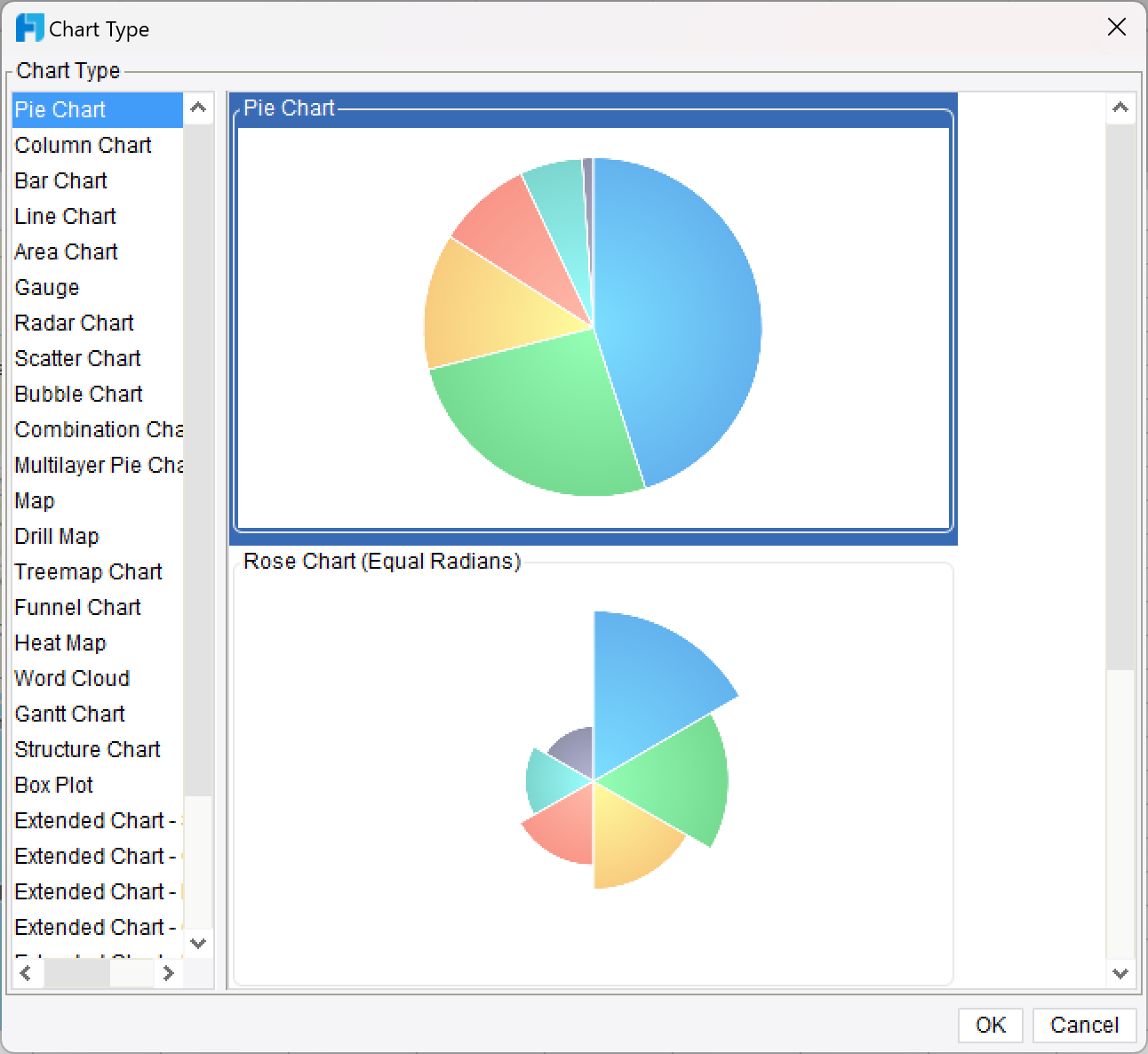The height and width of the screenshot is (1054, 1148).
Task: Click OK to confirm chart type
Action: [991, 1025]
